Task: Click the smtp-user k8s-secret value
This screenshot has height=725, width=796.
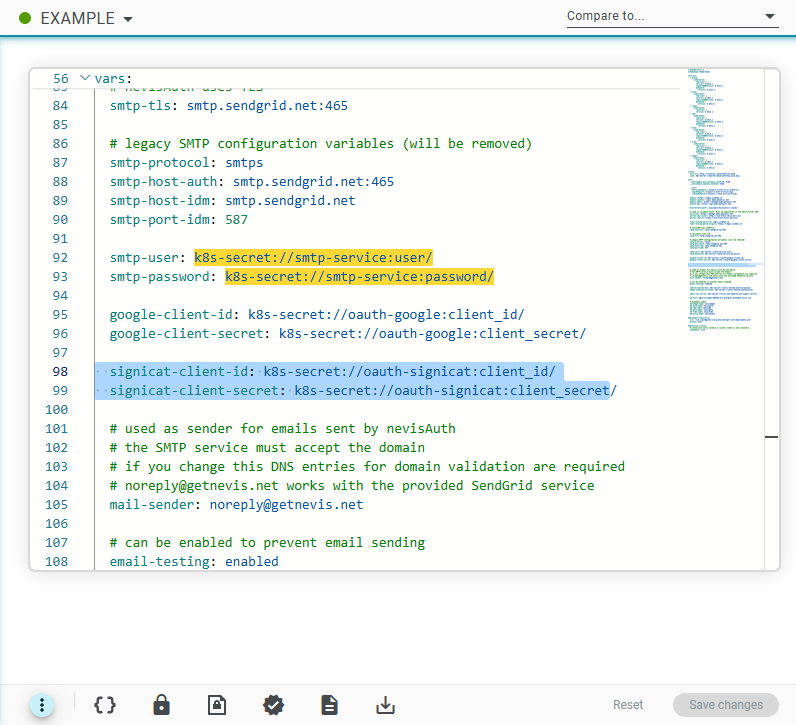Action: tap(313, 257)
